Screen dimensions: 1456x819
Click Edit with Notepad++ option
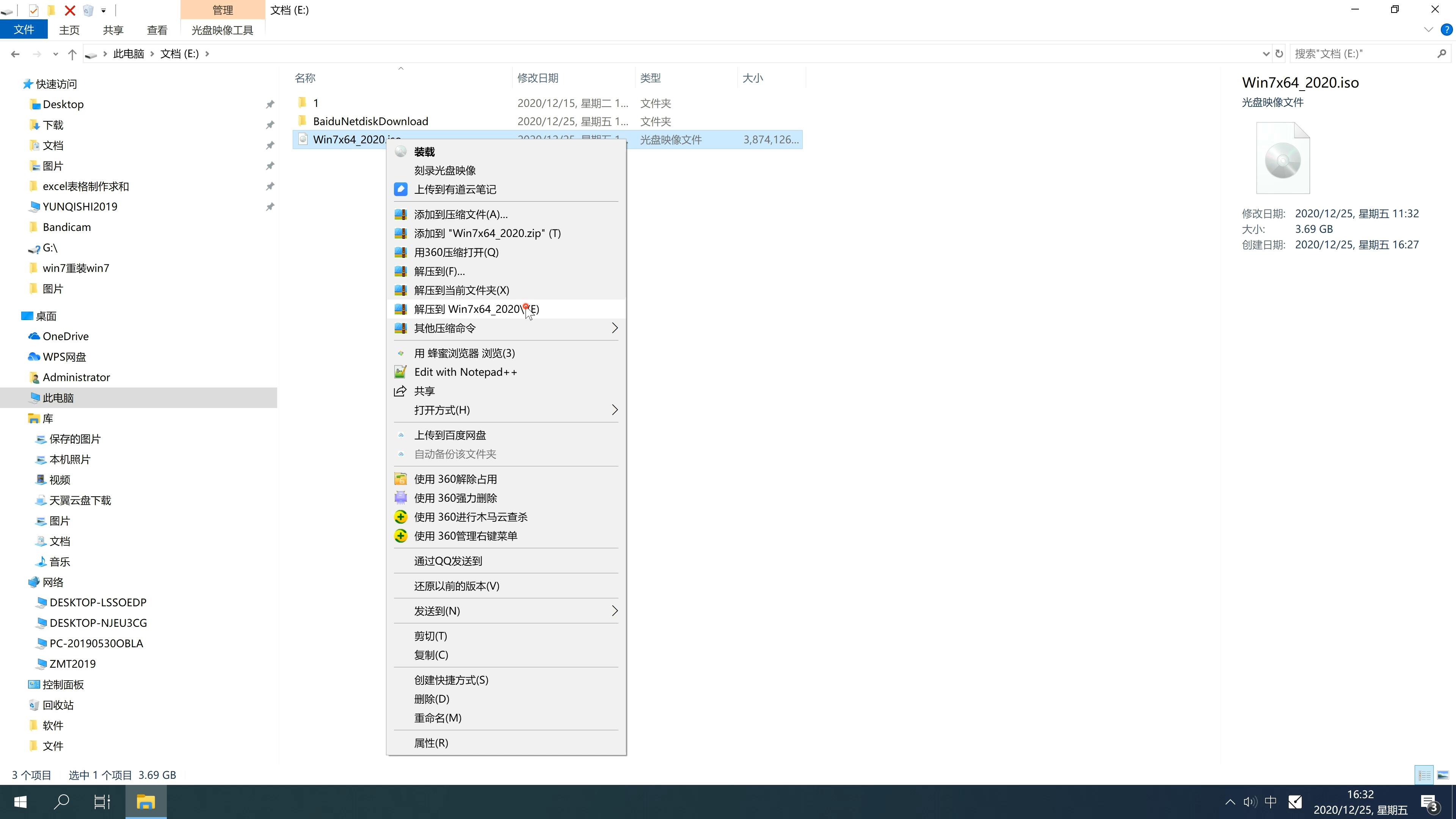[x=466, y=371]
